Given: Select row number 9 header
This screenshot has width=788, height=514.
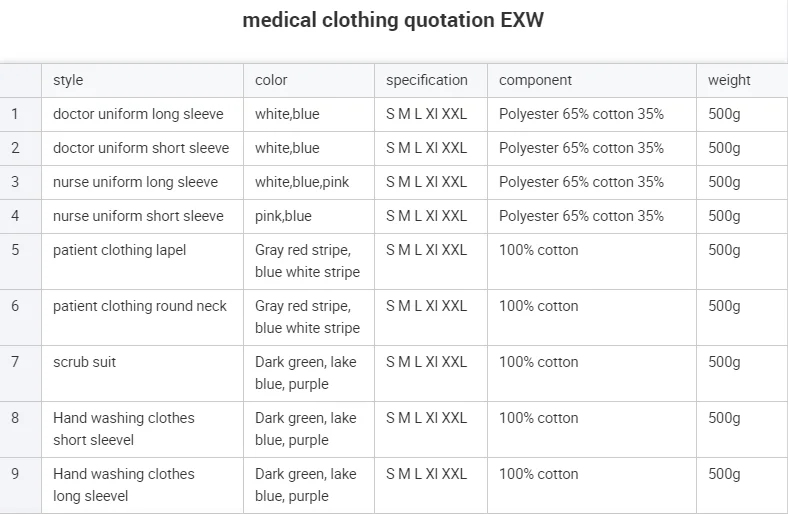Looking at the screenshot, I should (21, 485).
